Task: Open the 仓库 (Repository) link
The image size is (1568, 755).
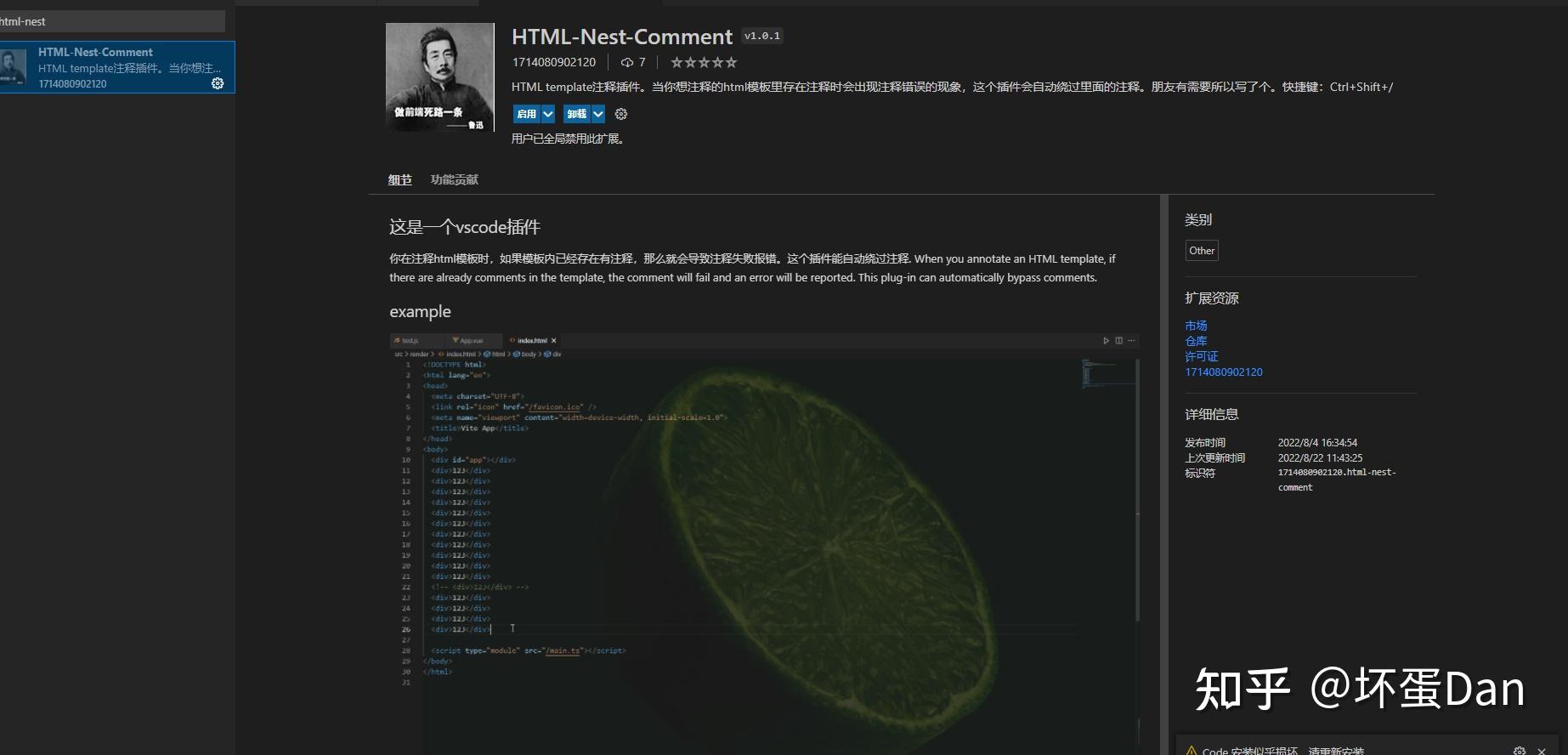Action: 1196,341
